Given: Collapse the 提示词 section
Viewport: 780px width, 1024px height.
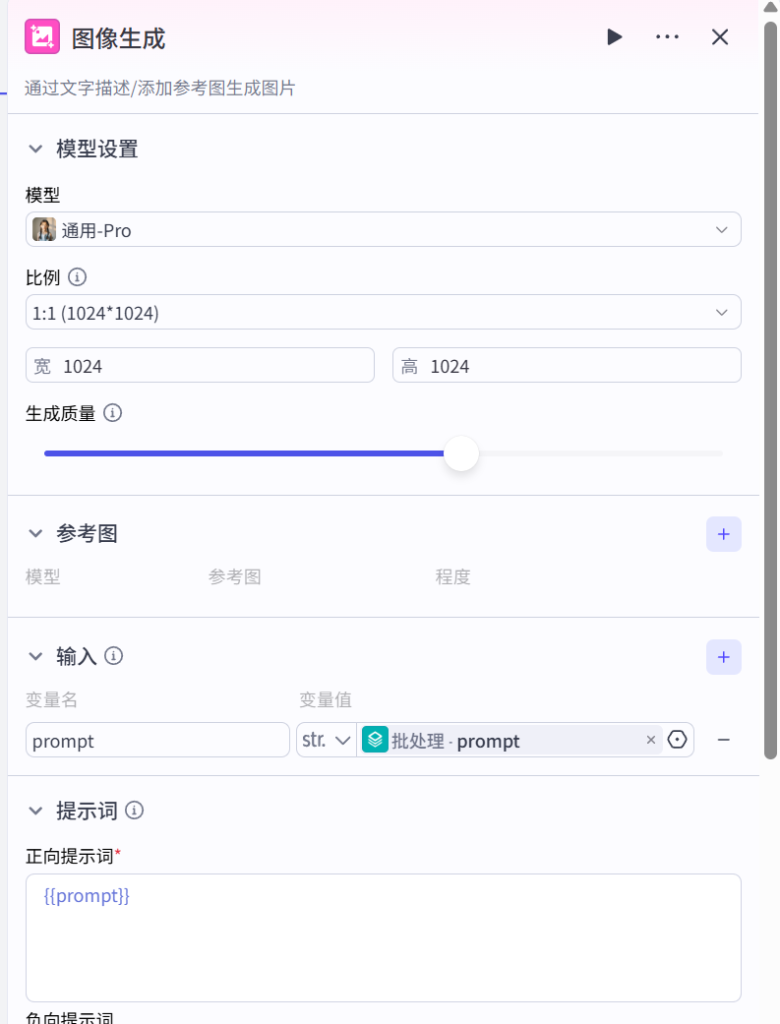Looking at the screenshot, I should pos(36,810).
